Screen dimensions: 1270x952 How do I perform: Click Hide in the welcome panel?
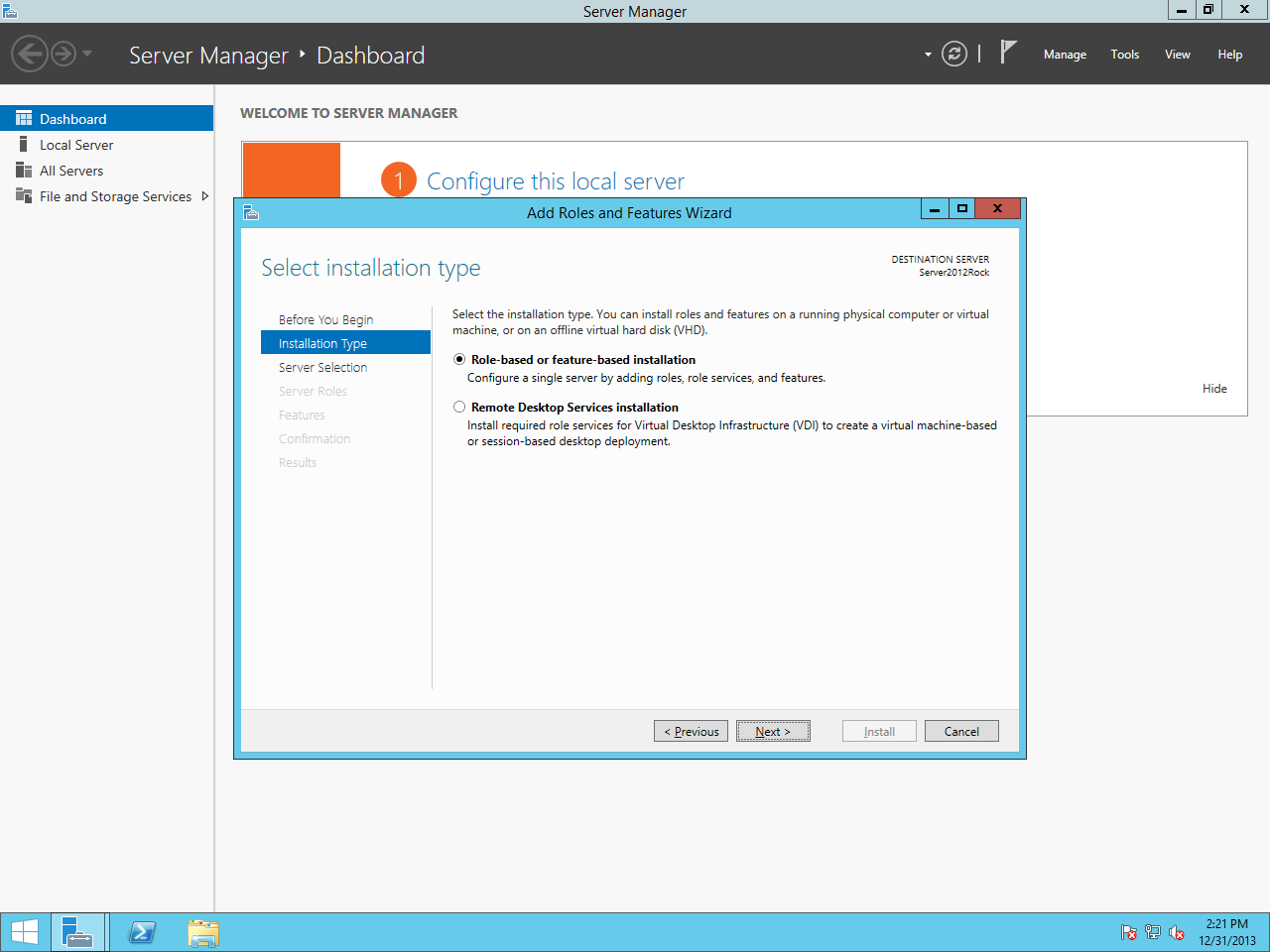pos(1214,389)
